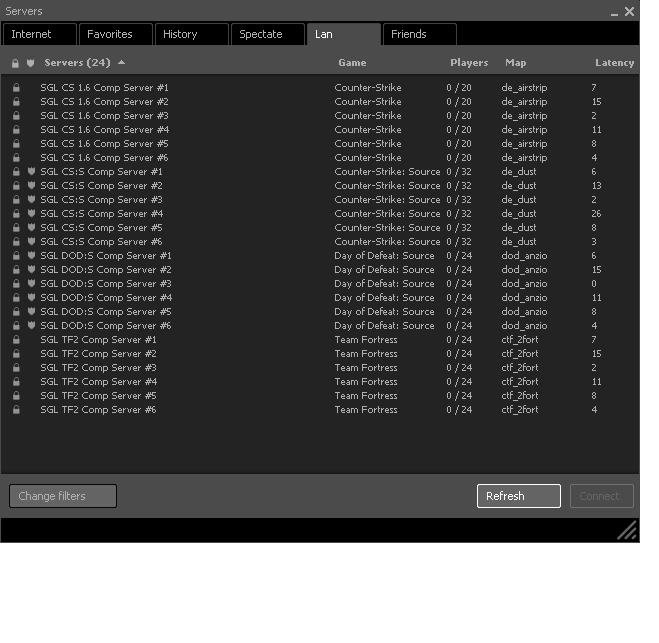Sort list by Players column header
This screenshot has width=659, height=643.
coord(469,63)
